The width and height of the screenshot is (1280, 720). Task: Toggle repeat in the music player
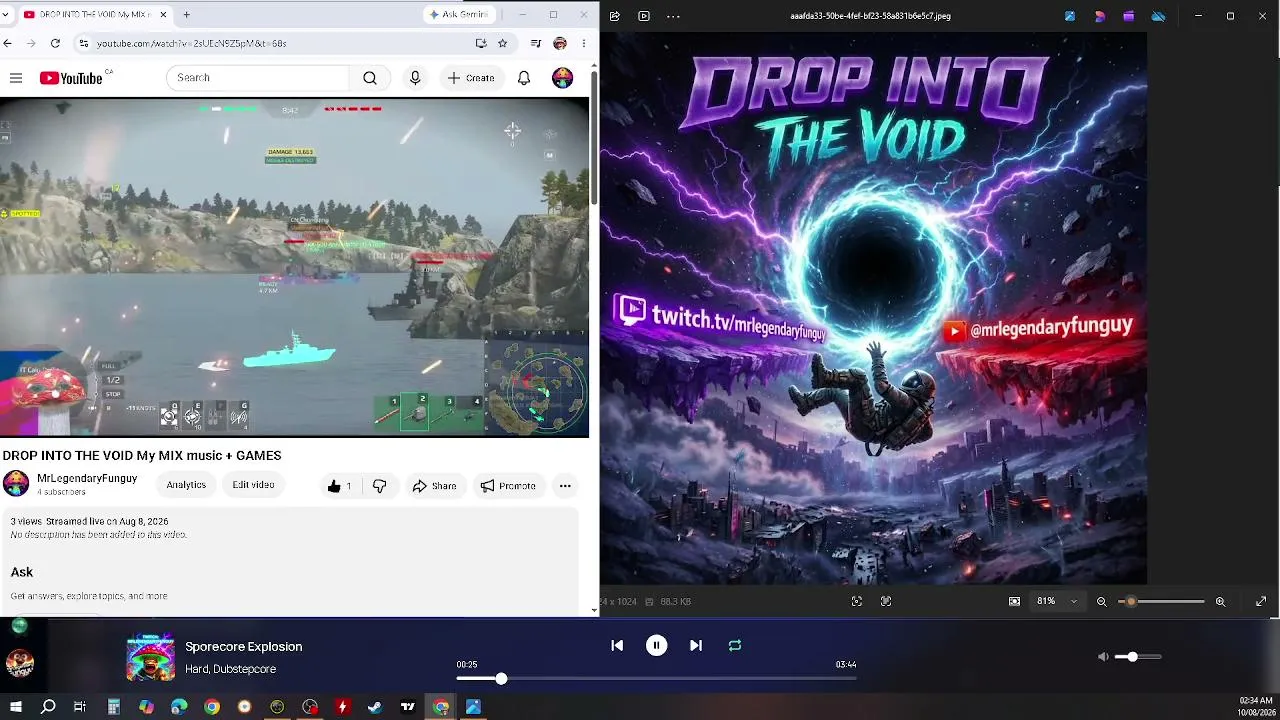click(735, 646)
